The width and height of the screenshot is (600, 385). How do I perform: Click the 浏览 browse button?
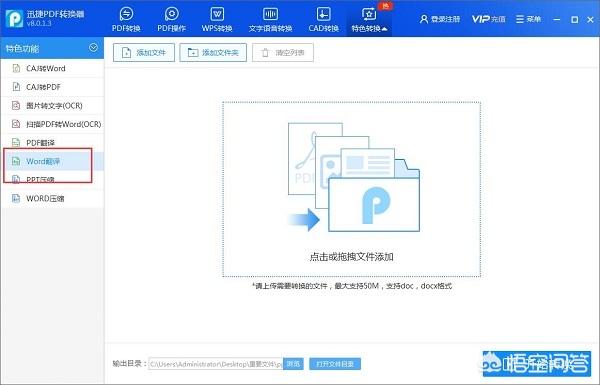[293, 364]
